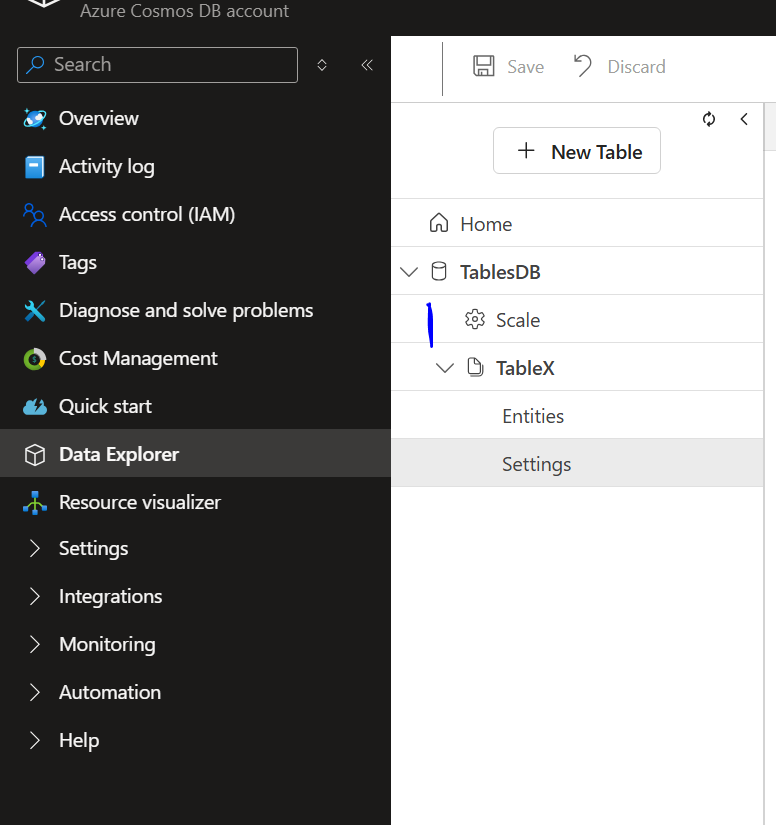This screenshot has height=825, width=776.
Task: Click the Save button label
Action: (x=525, y=67)
